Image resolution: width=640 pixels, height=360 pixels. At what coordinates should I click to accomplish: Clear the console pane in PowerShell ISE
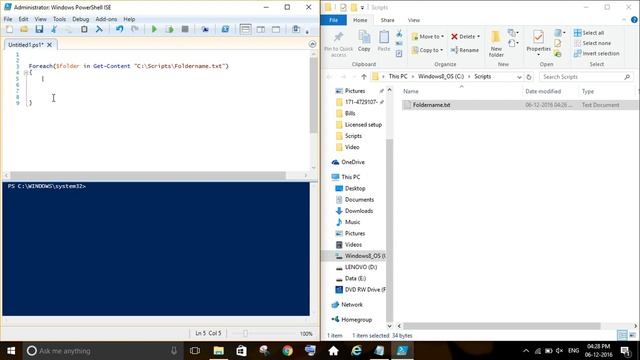99,29
